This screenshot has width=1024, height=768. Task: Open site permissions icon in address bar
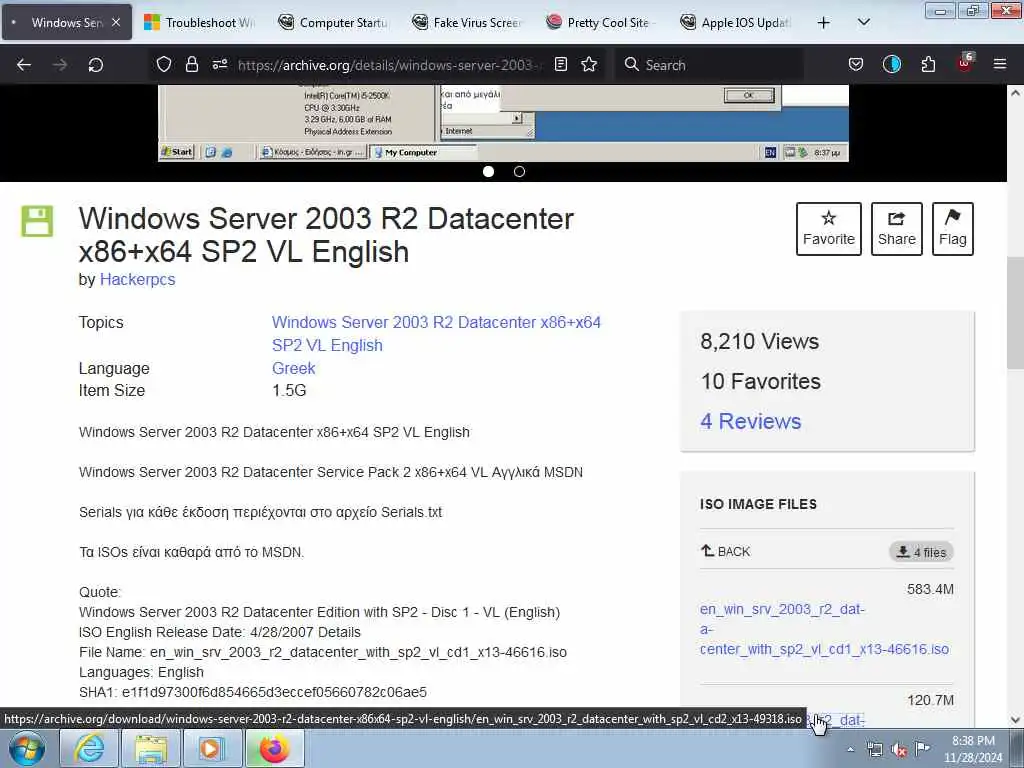tap(219, 64)
